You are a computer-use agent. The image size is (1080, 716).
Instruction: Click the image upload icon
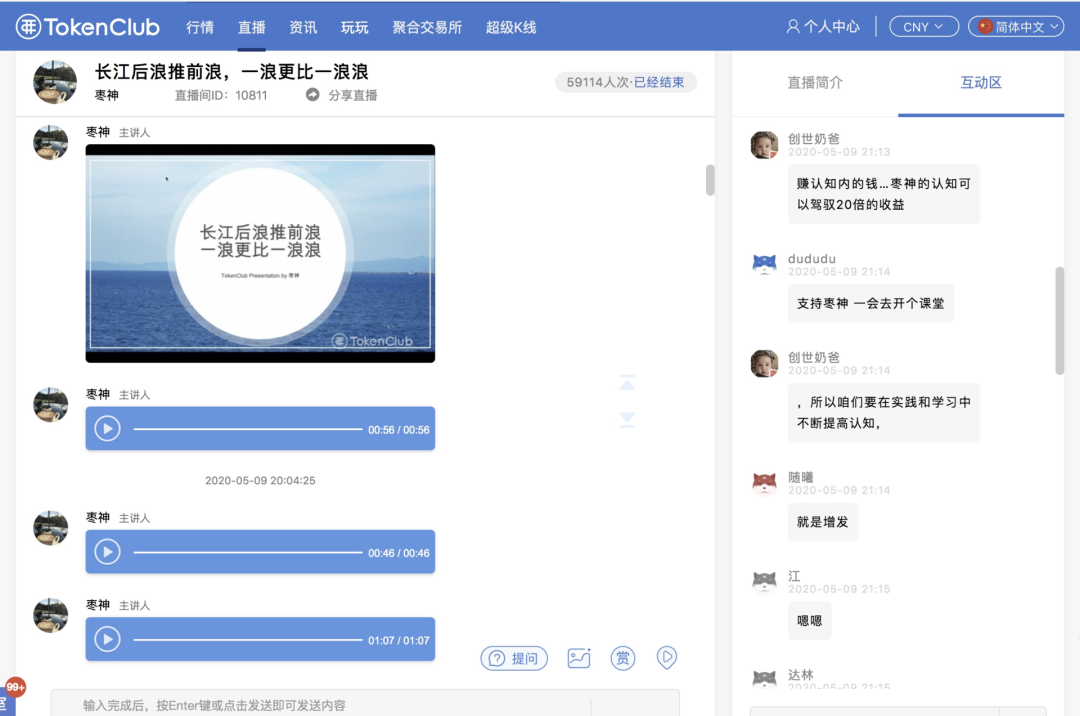(x=579, y=658)
